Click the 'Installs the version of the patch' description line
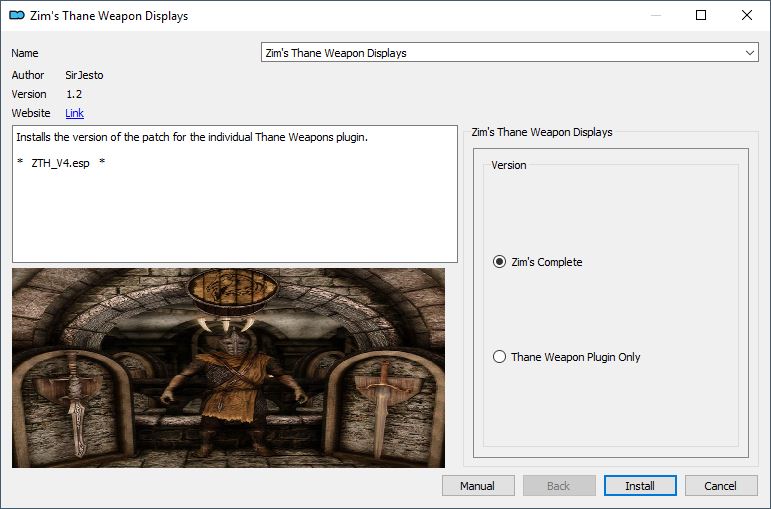The image size is (771, 509). click(x=192, y=137)
